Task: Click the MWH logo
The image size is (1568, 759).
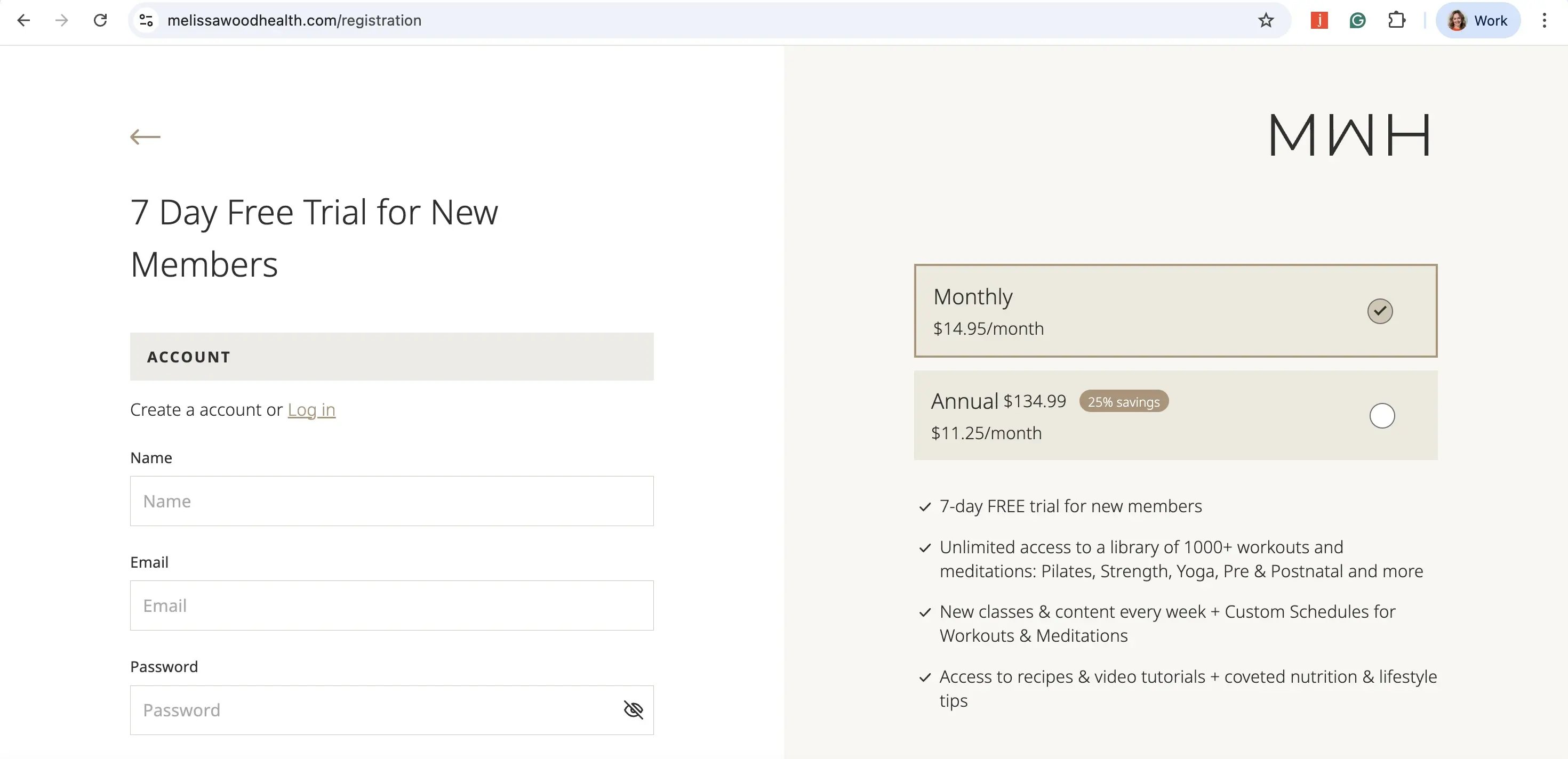Action: point(1349,134)
